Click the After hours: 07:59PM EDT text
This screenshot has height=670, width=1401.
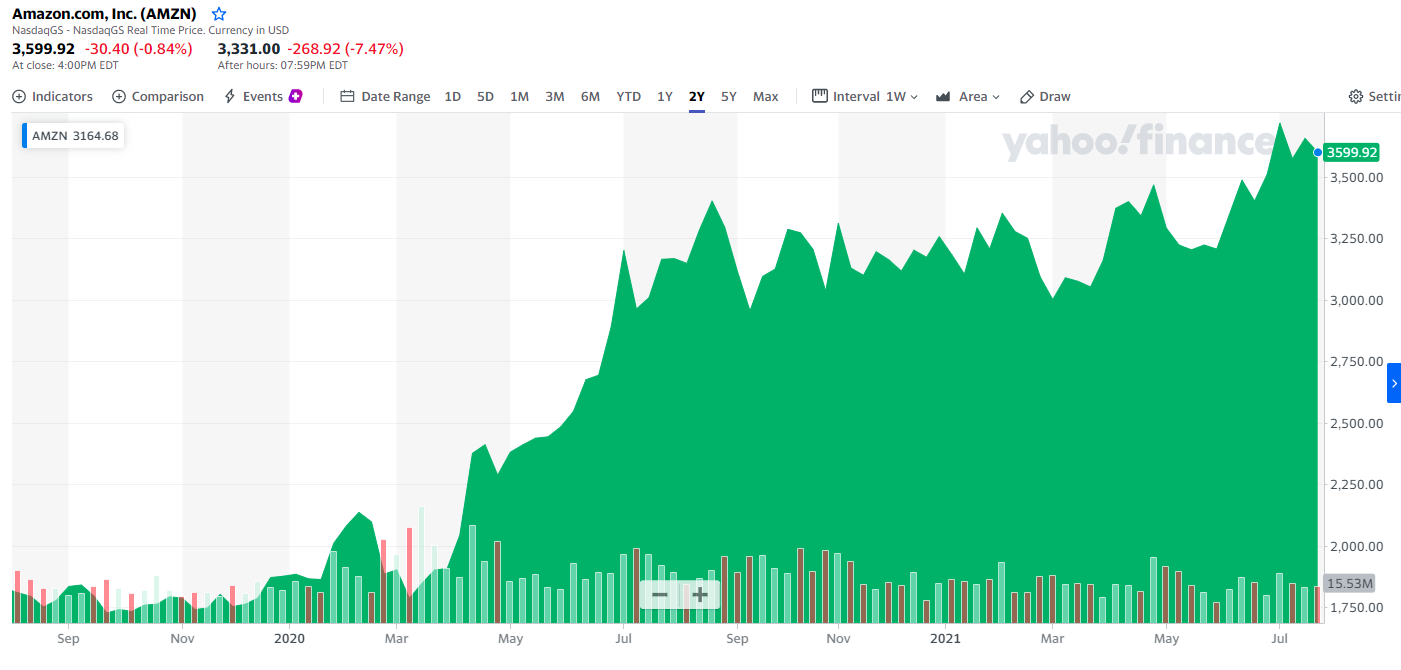pos(283,65)
